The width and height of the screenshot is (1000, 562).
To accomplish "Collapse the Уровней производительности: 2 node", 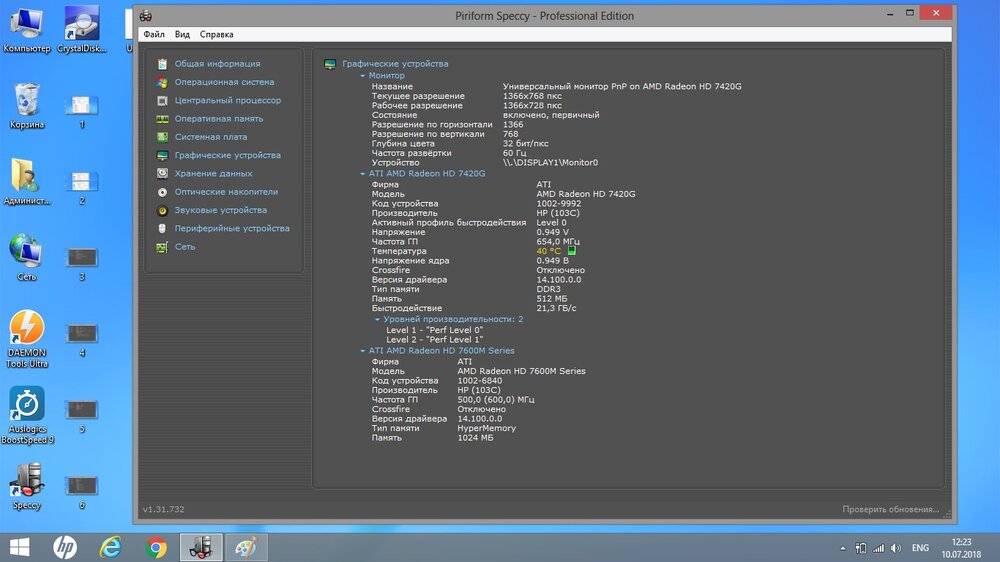I will pyautogui.click(x=377, y=319).
